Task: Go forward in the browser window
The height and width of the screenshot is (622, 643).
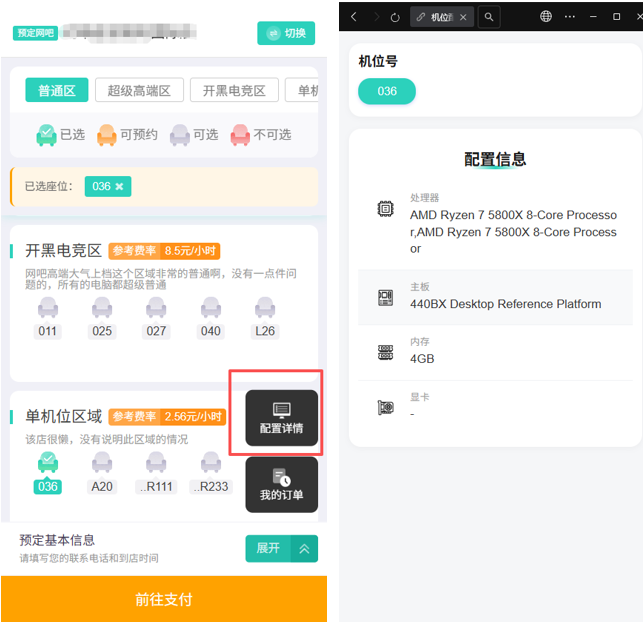Action: (376, 17)
